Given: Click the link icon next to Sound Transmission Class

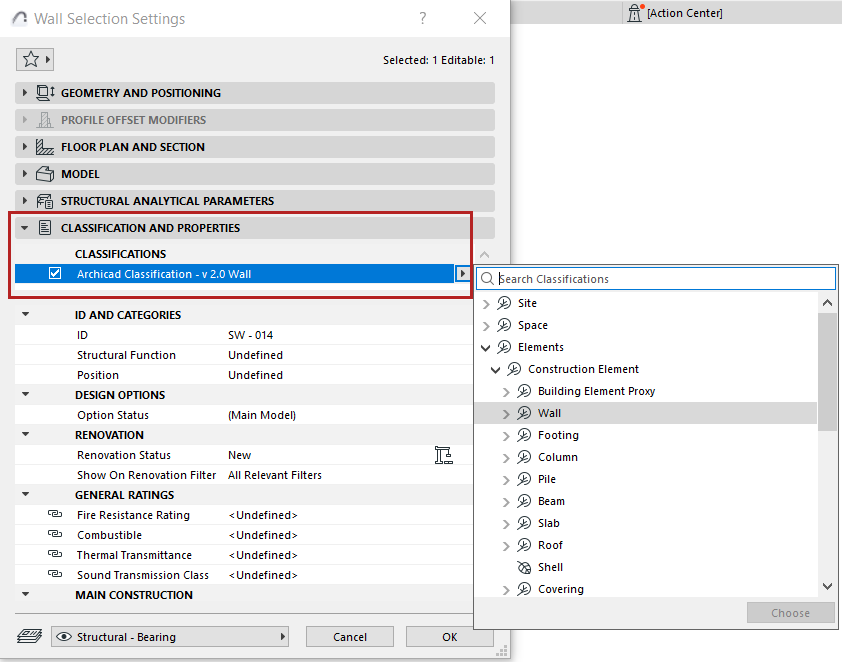Looking at the screenshot, I should point(55,573).
